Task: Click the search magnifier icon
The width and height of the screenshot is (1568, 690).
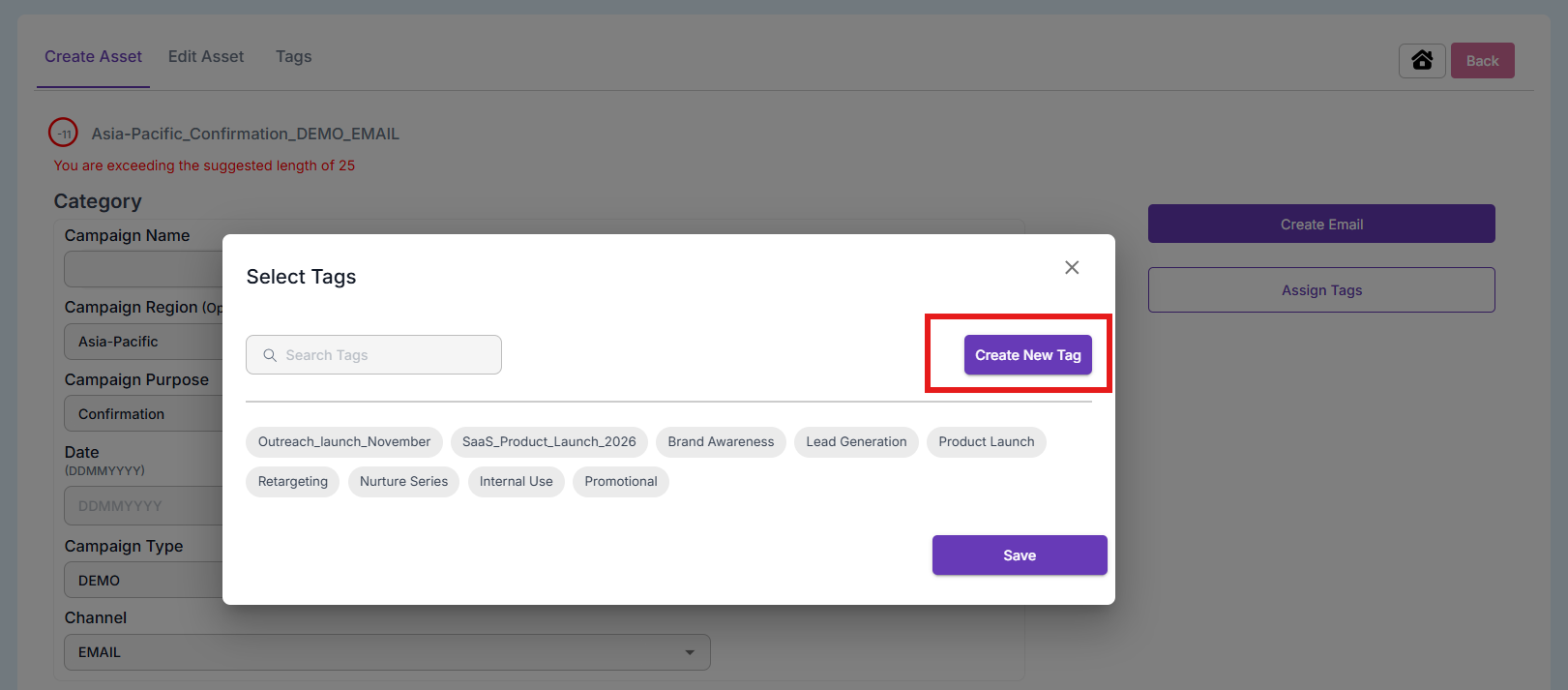Action: [270, 355]
